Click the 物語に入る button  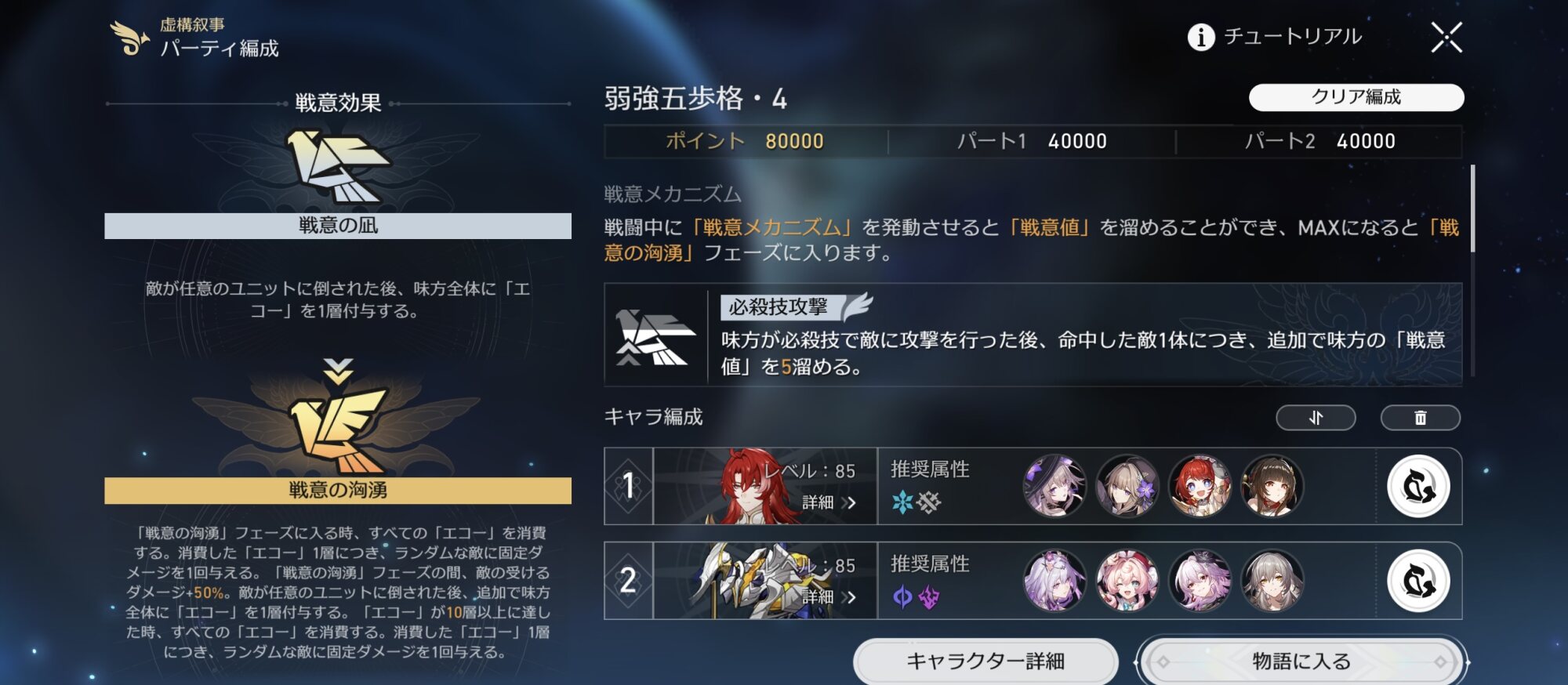click(1301, 661)
